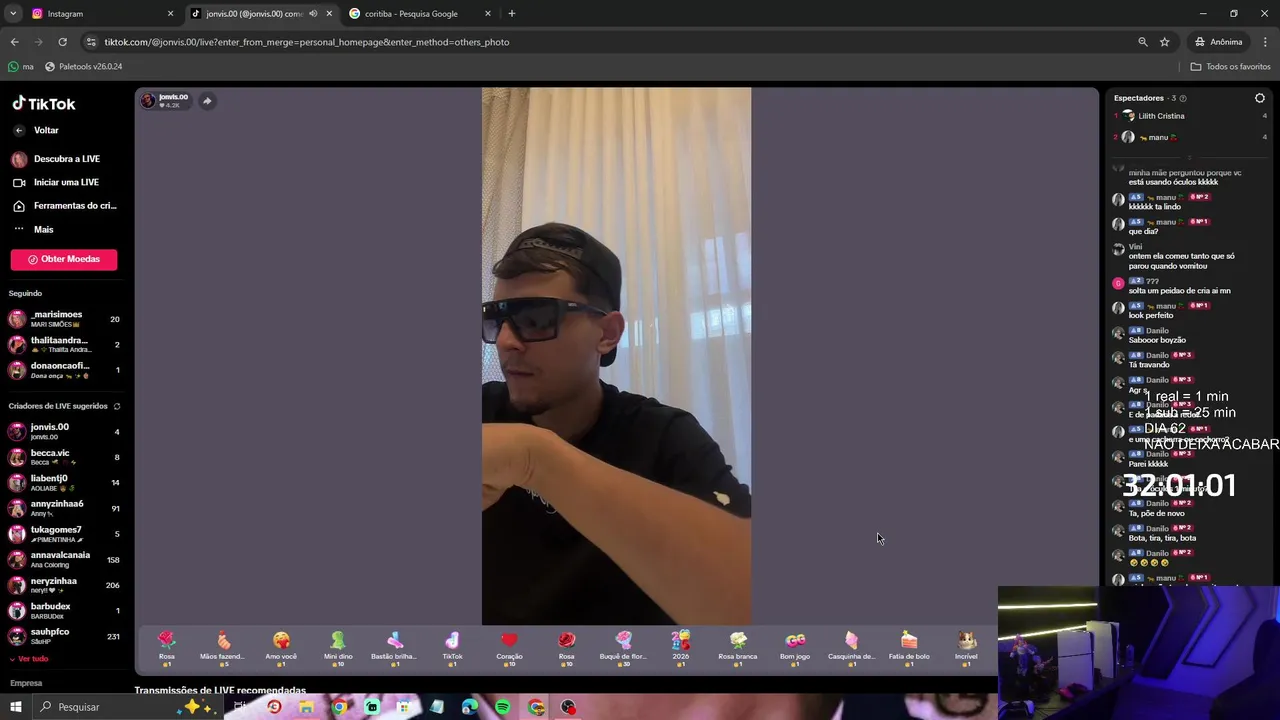Mute the TikTok tab audio
Viewport: 1280px width, 720px height.
313,14
